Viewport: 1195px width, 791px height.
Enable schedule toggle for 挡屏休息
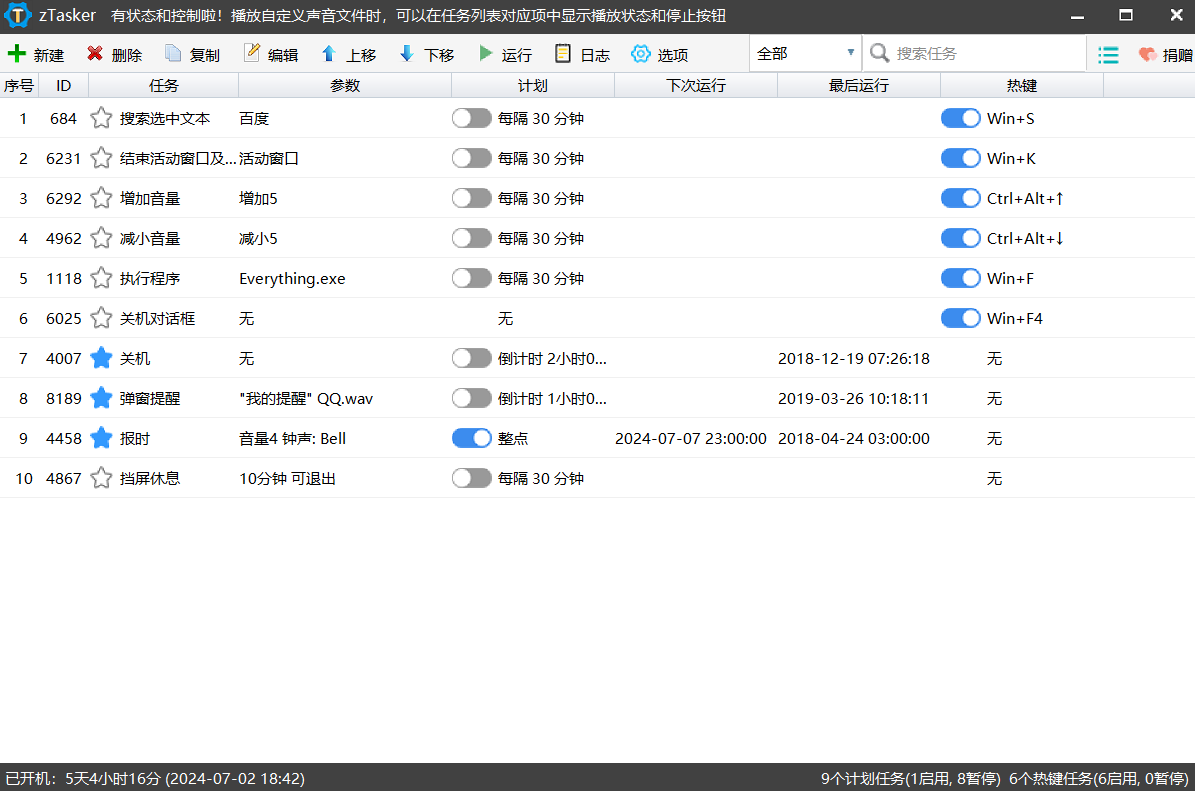[x=471, y=479]
